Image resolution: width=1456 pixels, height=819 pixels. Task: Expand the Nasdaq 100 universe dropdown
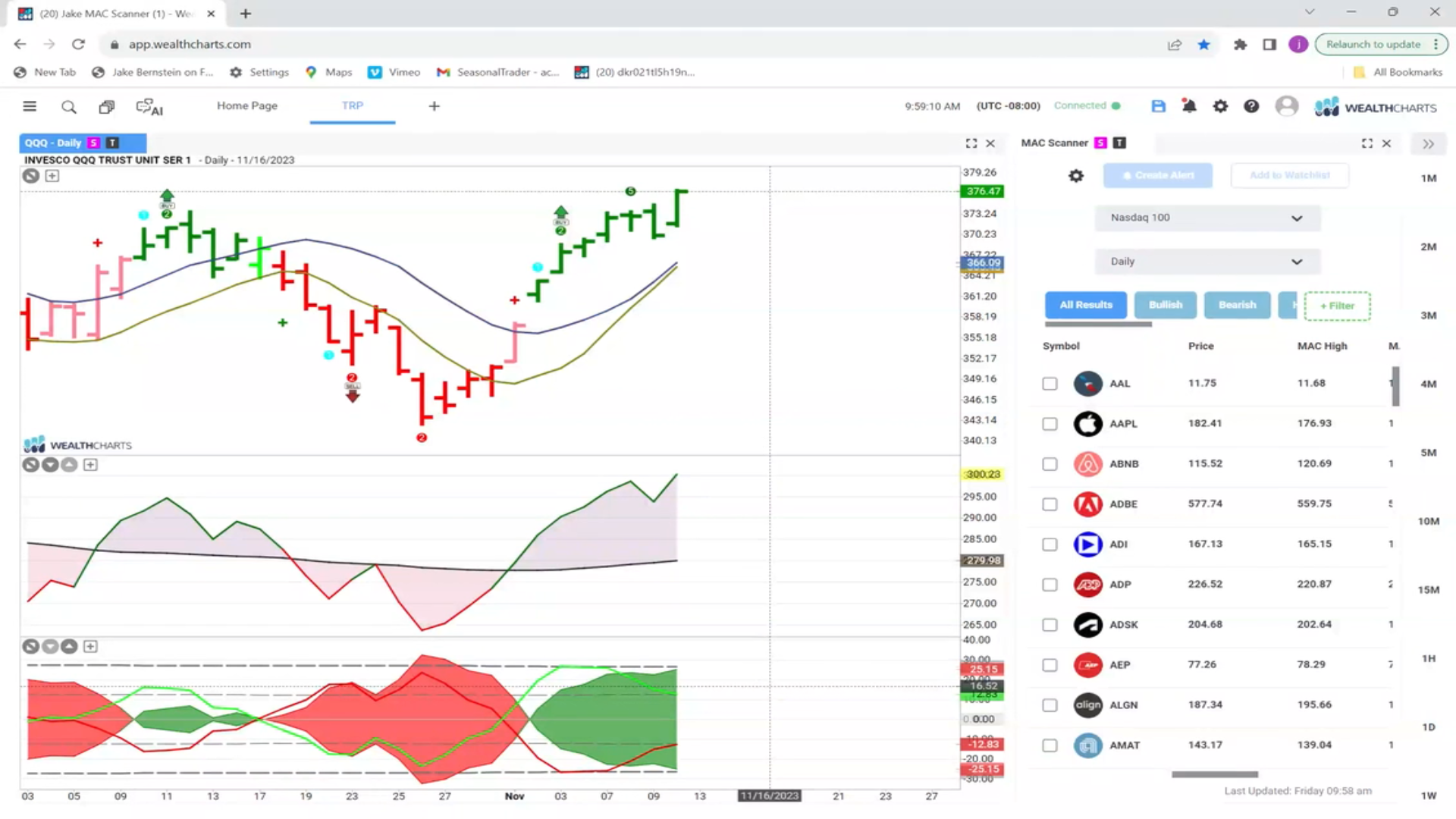(1207, 218)
